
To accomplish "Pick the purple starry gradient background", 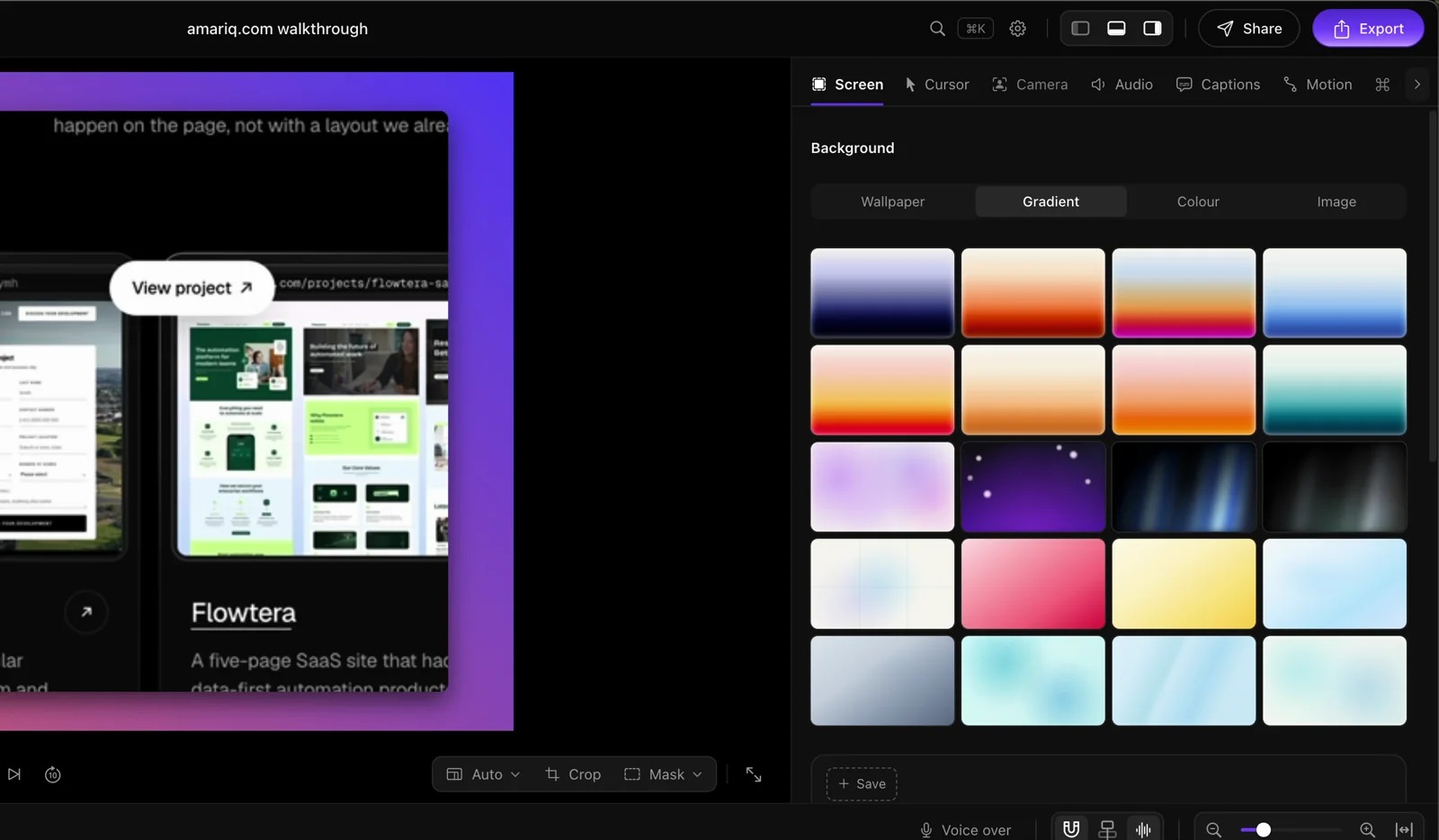I will [x=1033, y=487].
